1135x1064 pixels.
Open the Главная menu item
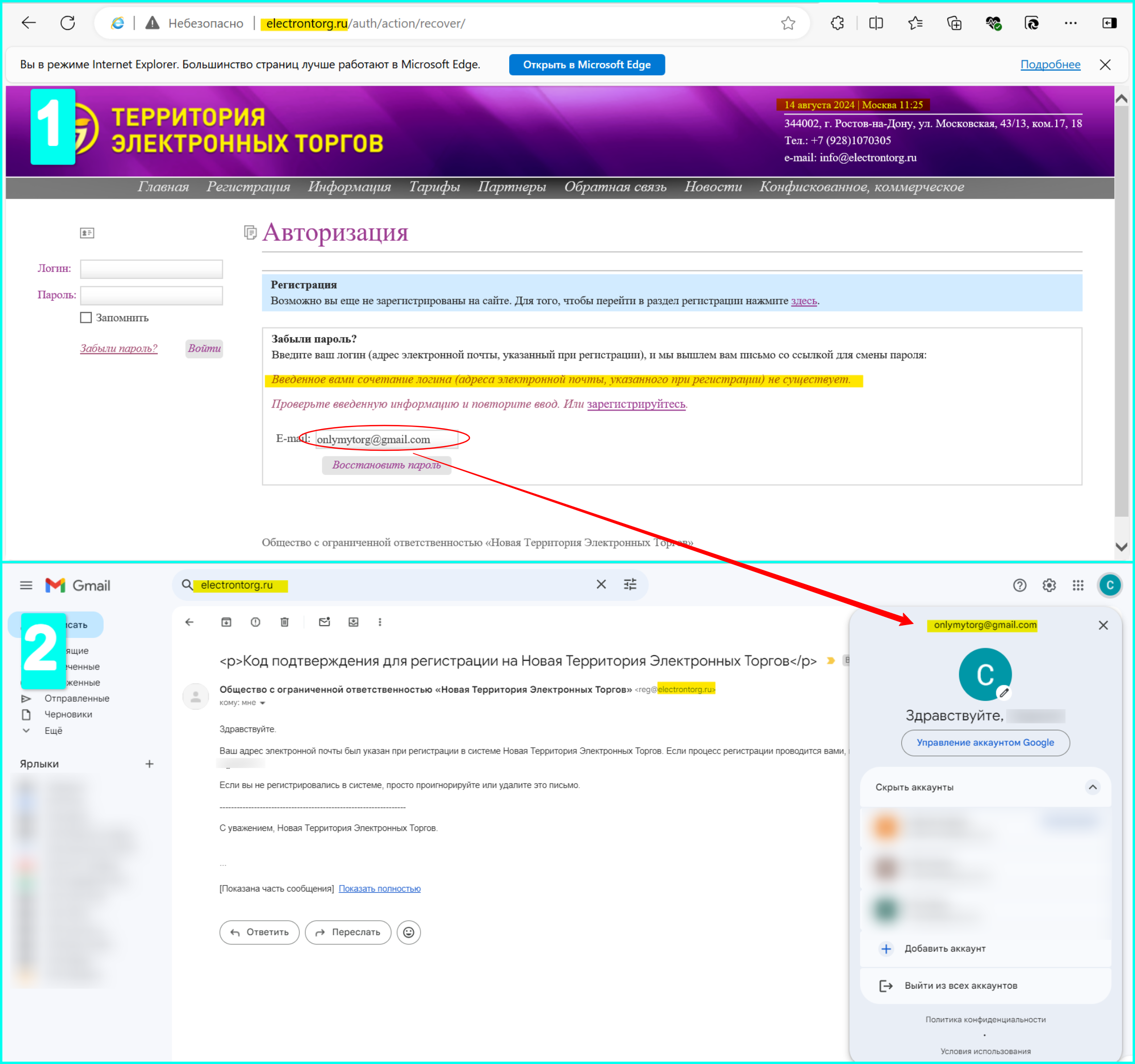[x=163, y=187]
